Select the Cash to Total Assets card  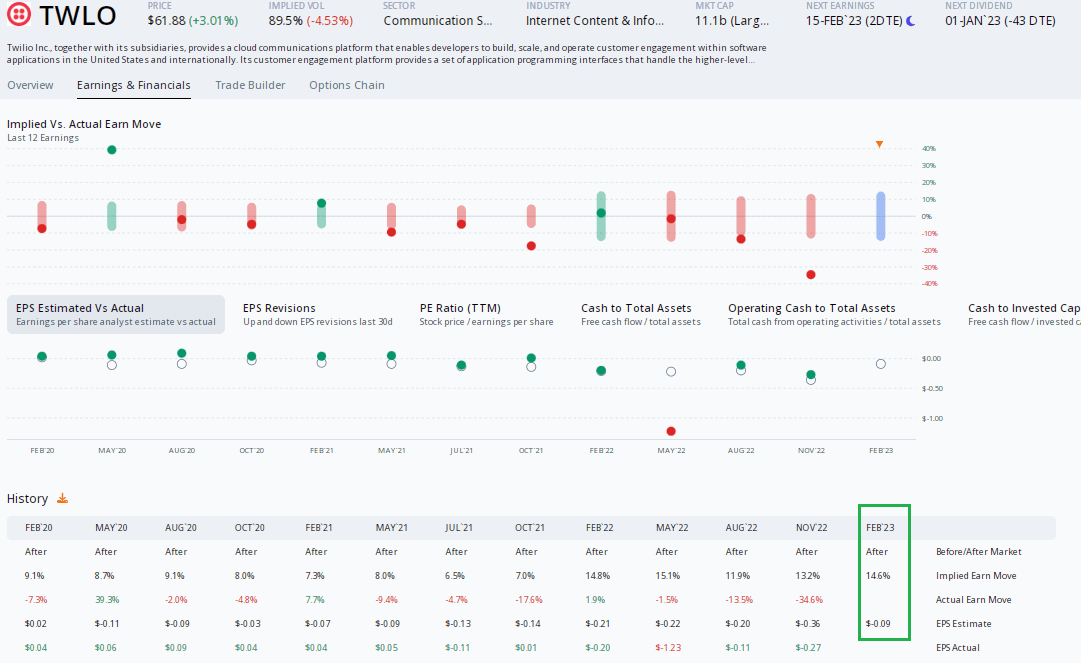tap(640, 314)
